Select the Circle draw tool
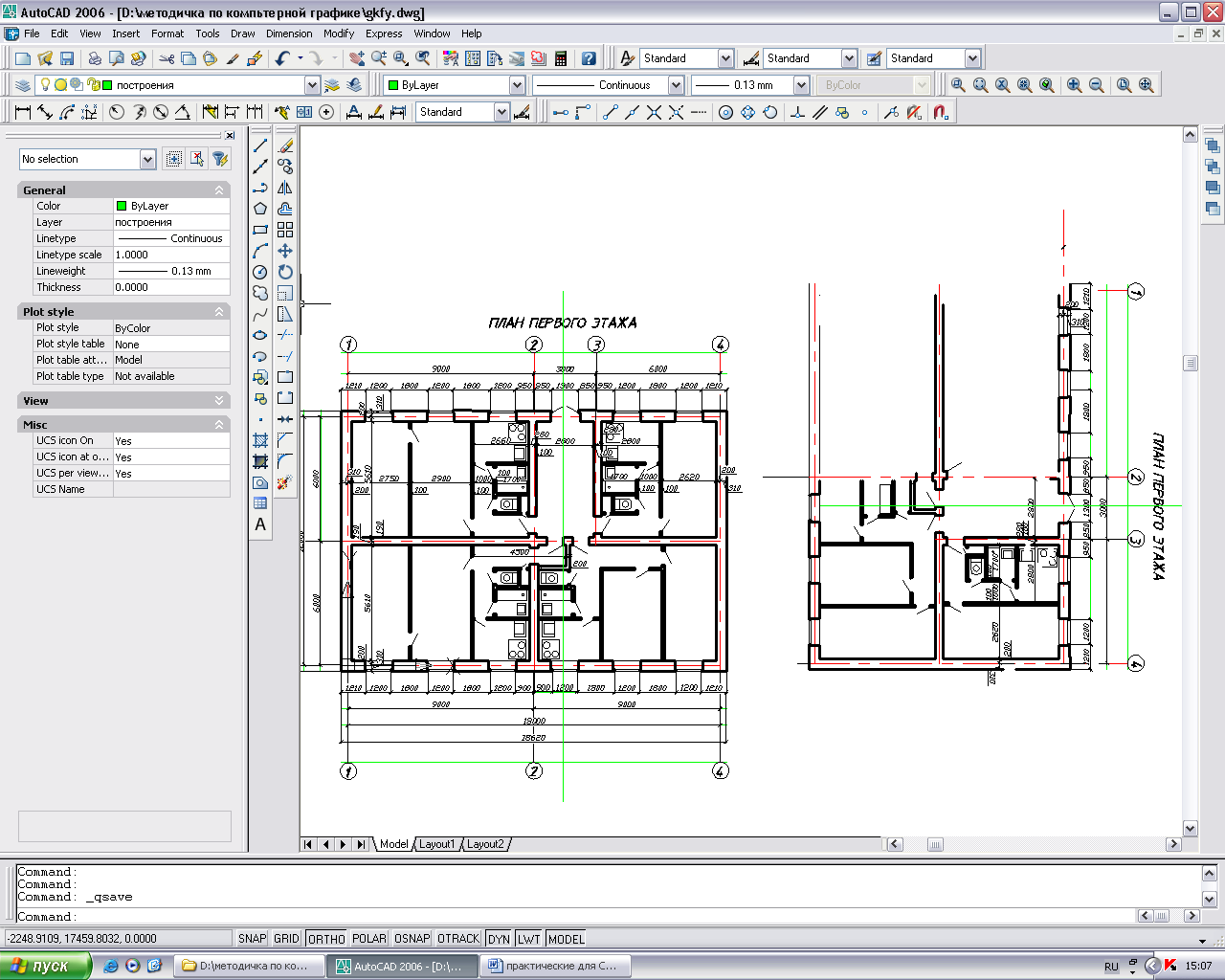The height and width of the screenshot is (980, 1225). point(260,272)
